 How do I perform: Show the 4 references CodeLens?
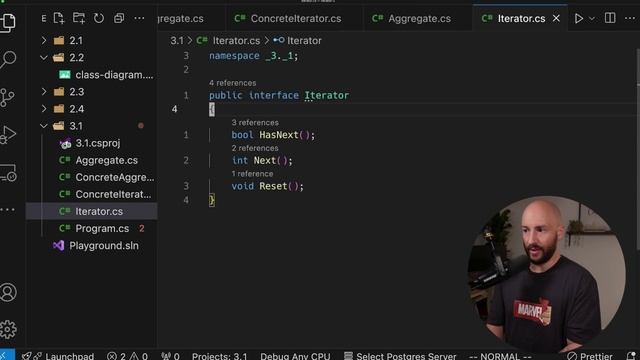[x=233, y=83]
